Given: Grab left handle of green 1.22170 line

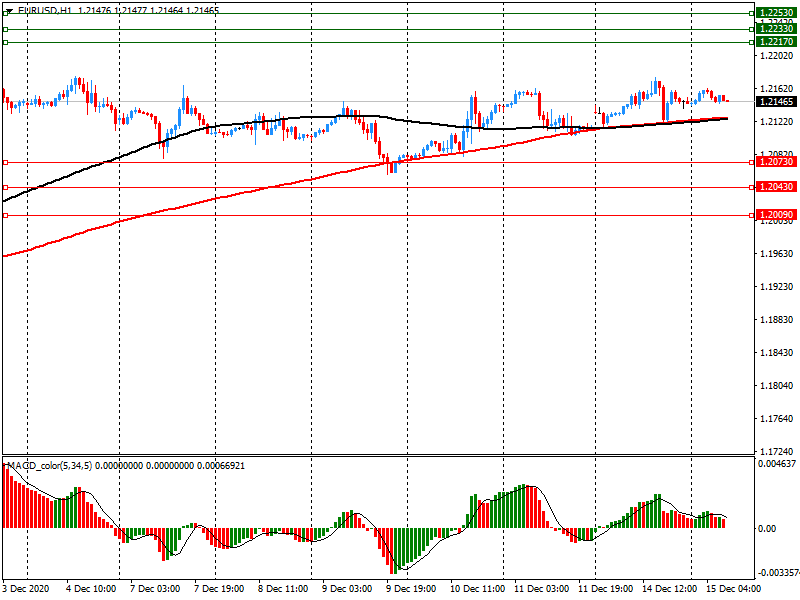Looking at the screenshot, I should [5, 42].
